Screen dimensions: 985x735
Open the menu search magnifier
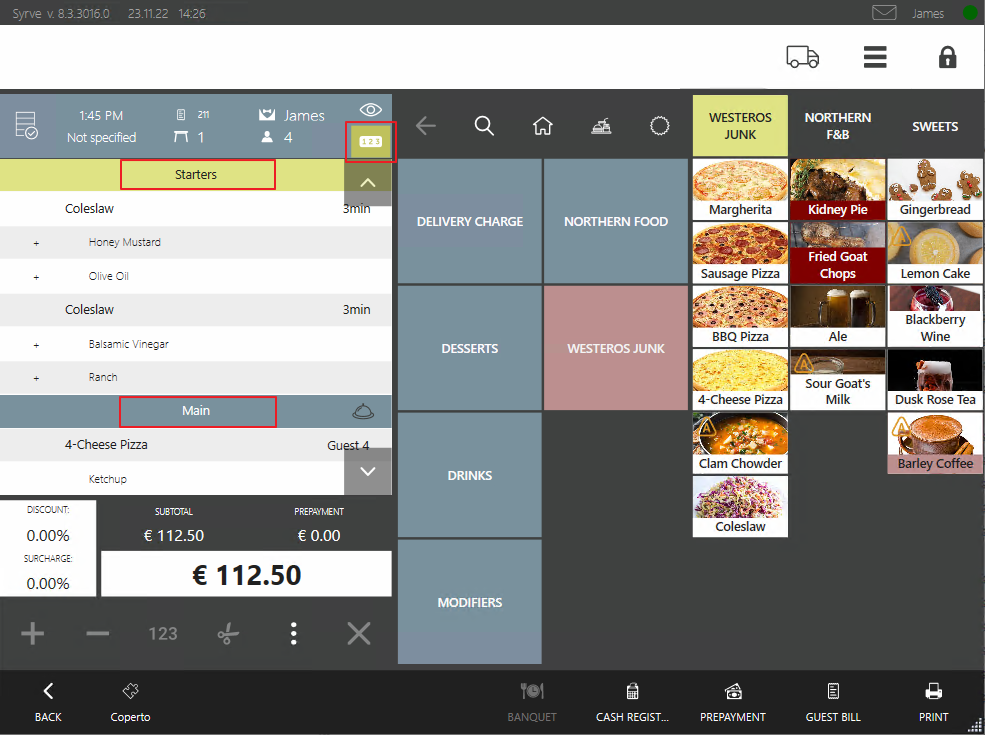pos(484,126)
